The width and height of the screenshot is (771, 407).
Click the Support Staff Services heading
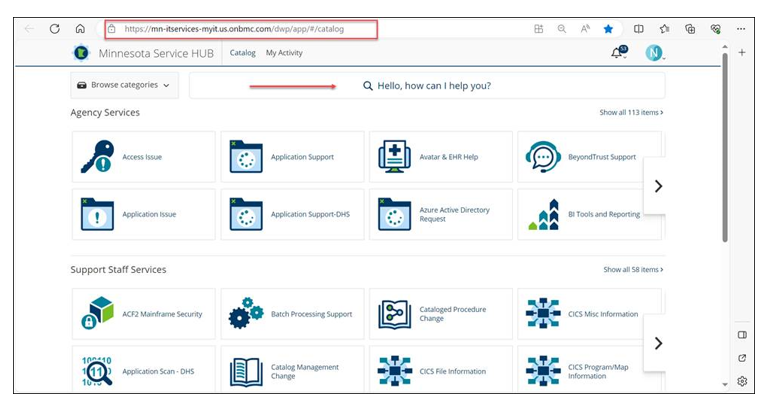(x=118, y=269)
